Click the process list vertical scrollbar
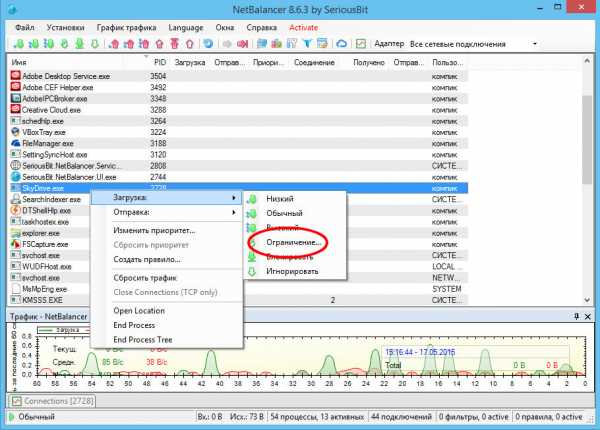 (587, 140)
